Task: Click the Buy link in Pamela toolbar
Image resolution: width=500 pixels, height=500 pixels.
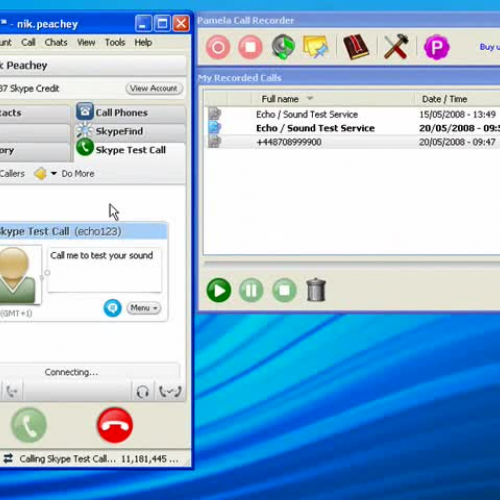Action: [x=489, y=47]
